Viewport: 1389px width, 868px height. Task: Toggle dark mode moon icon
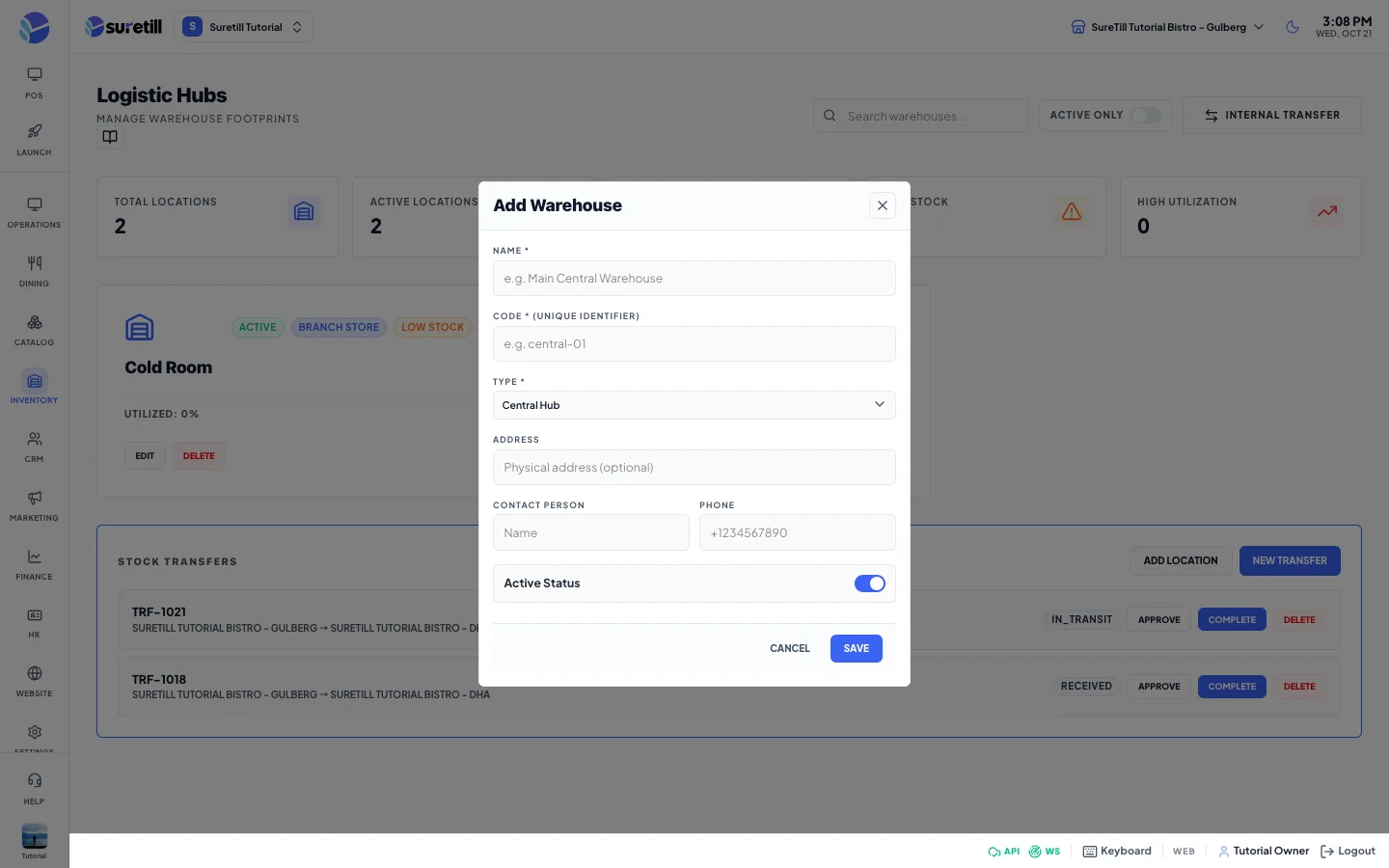pos(1293,27)
